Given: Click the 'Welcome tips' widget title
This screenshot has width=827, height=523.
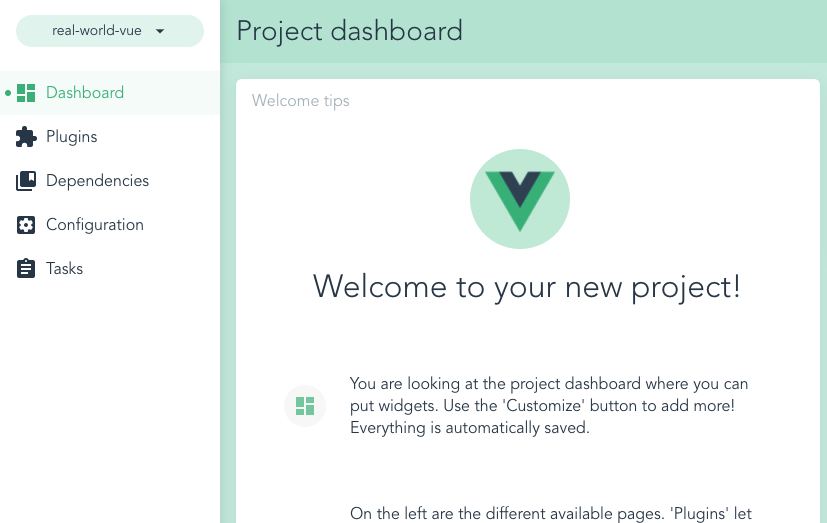Looking at the screenshot, I should click(301, 101).
